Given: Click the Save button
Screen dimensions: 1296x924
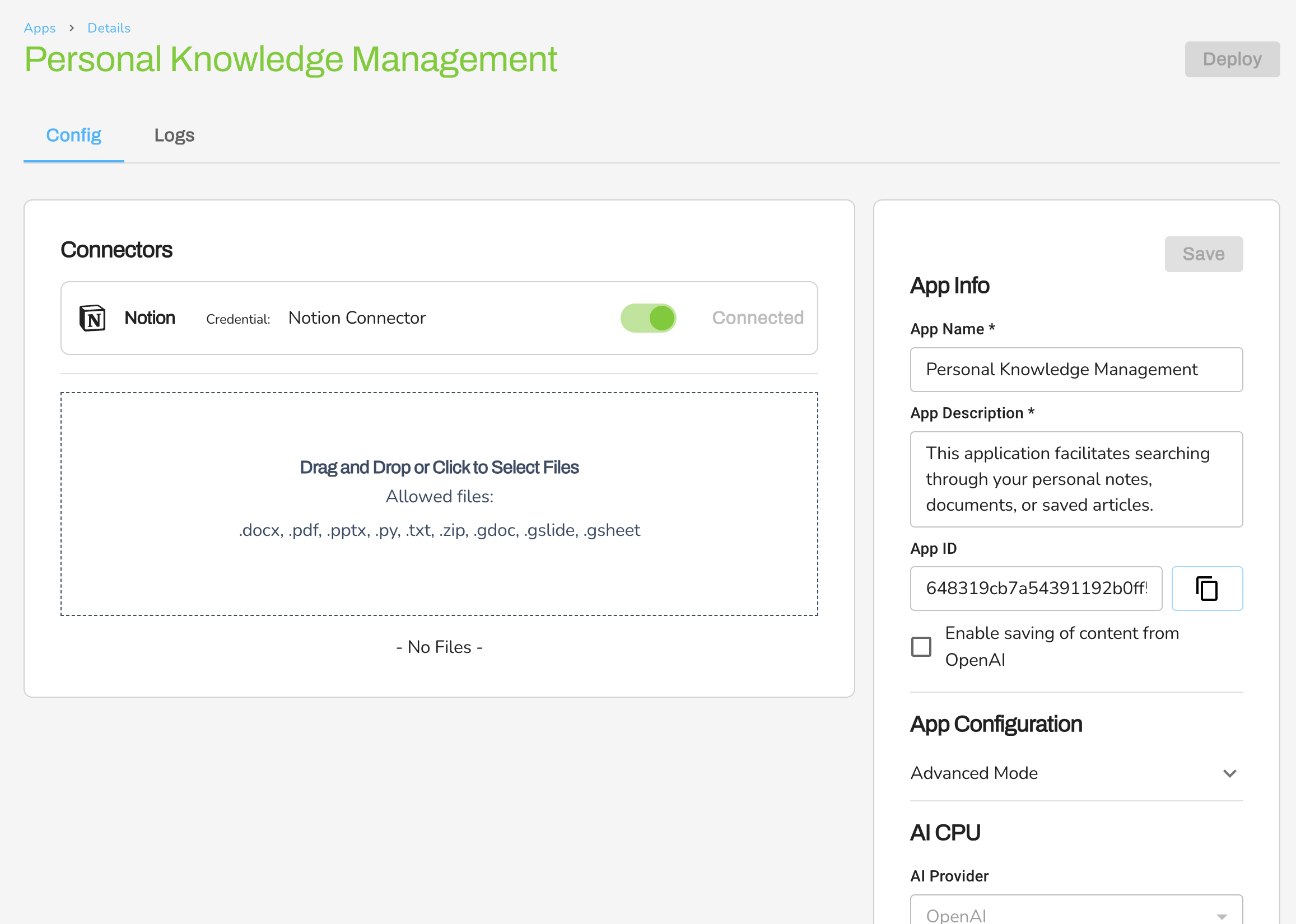Looking at the screenshot, I should (x=1203, y=254).
